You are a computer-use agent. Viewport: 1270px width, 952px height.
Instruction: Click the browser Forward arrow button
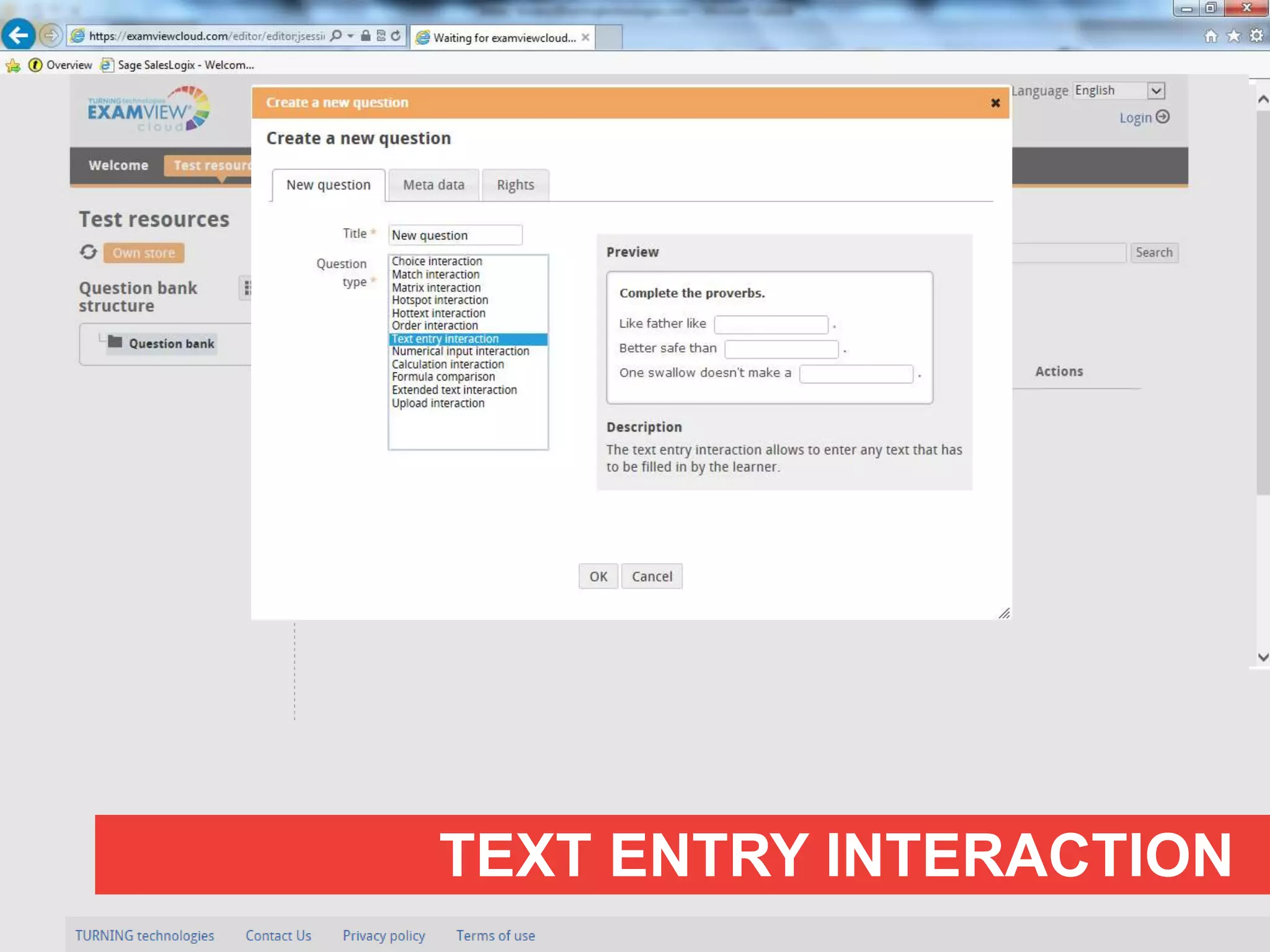[51, 35]
